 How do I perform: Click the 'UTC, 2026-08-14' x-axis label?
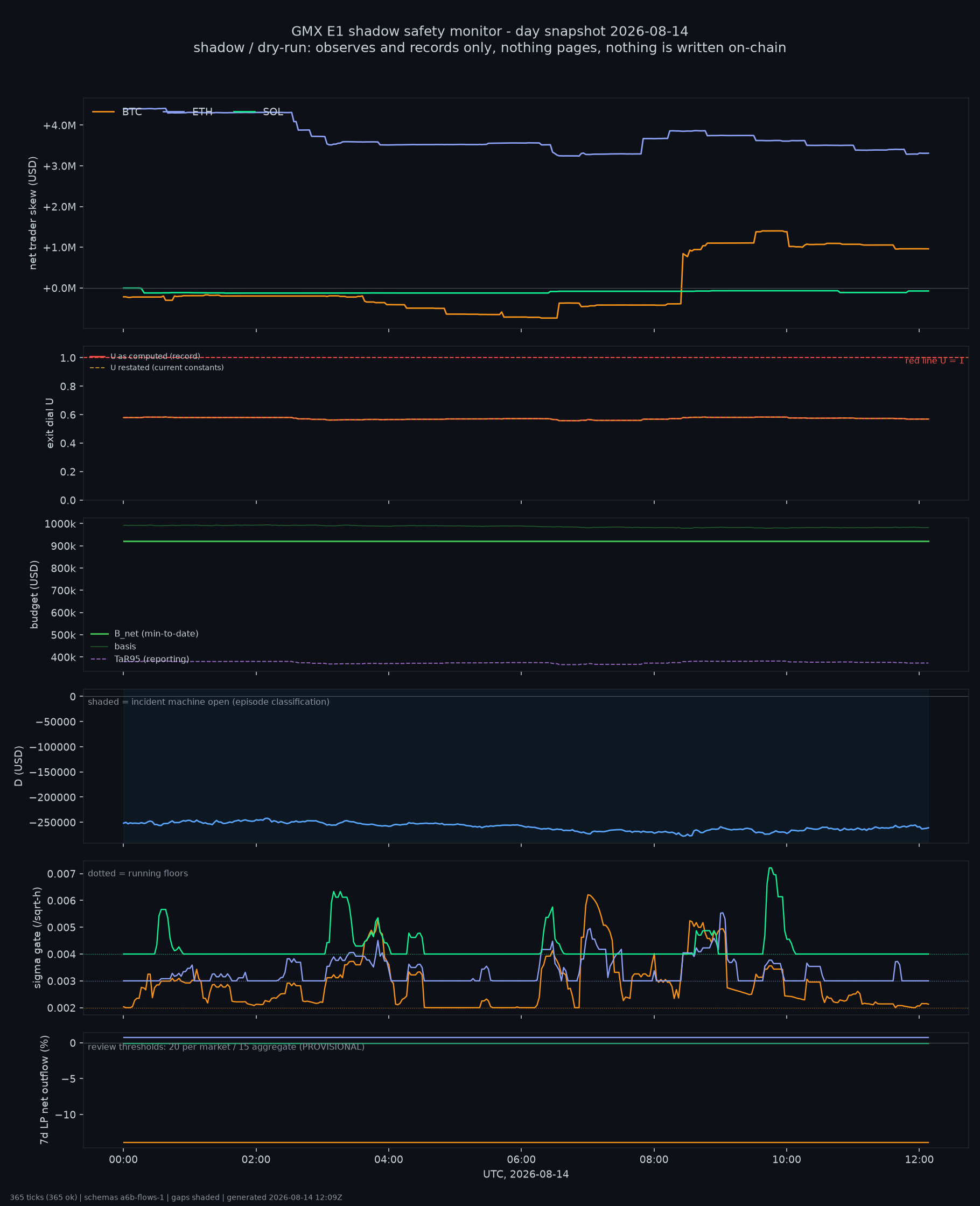[x=526, y=1174]
